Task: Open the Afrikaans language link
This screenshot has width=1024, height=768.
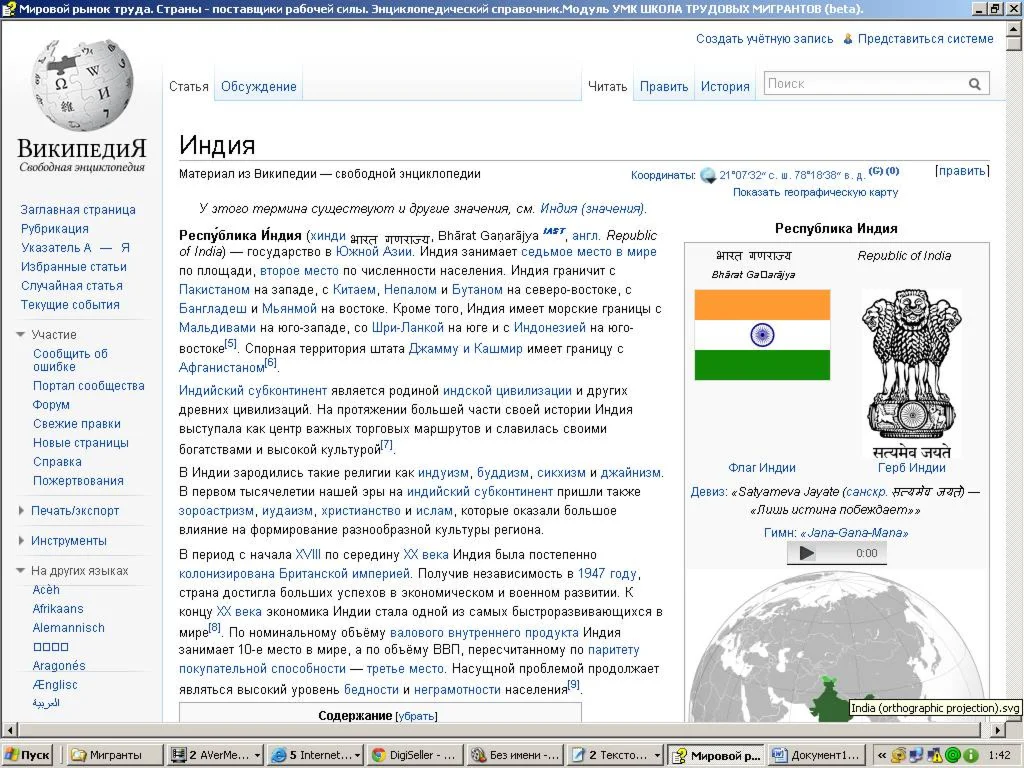Action: [58, 609]
